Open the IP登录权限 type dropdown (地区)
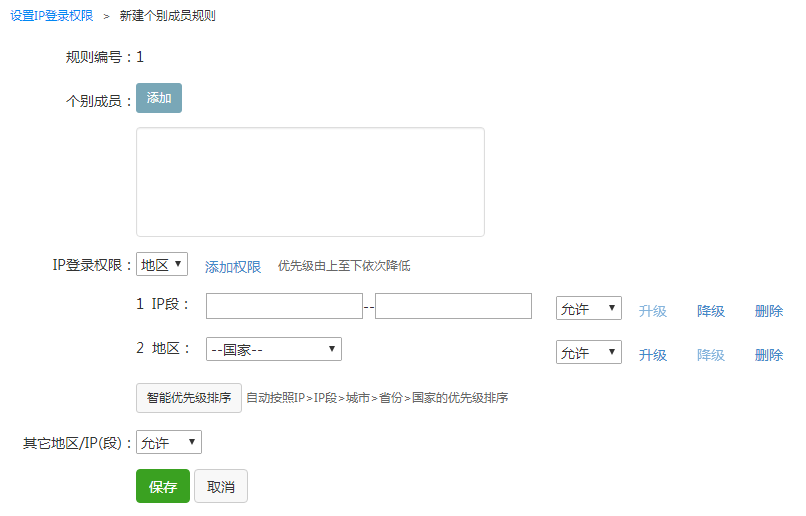The image size is (806, 516). point(161,265)
